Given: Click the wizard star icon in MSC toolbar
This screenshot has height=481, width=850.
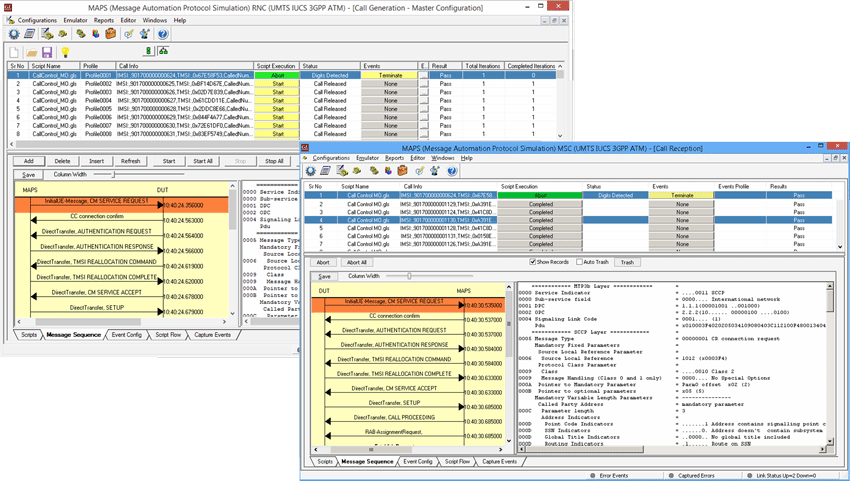Looking at the screenshot, I should (435, 171).
